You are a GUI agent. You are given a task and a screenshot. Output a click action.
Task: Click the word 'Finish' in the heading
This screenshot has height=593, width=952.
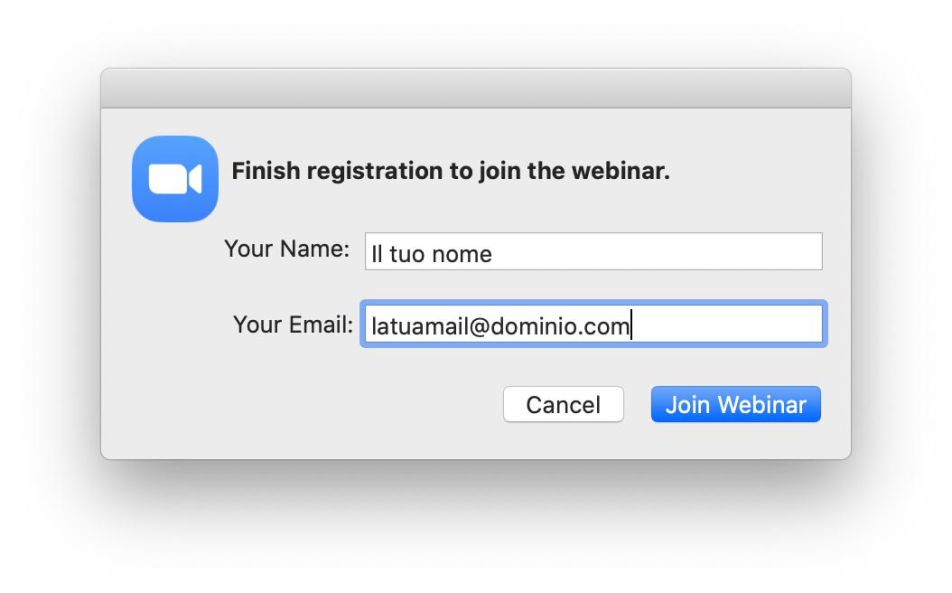266,171
